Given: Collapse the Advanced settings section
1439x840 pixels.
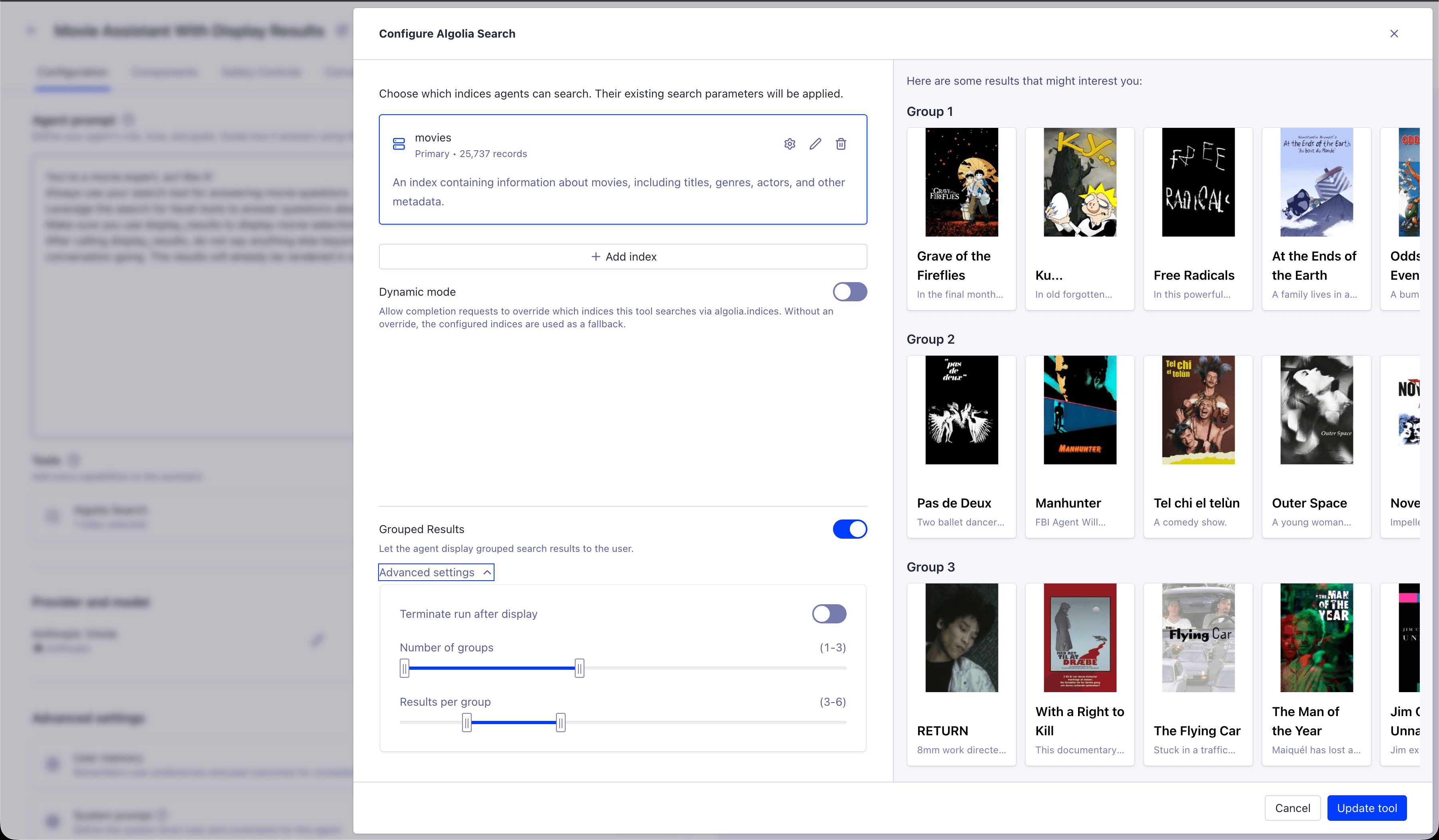Looking at the screenshot, I should point(436,572).
